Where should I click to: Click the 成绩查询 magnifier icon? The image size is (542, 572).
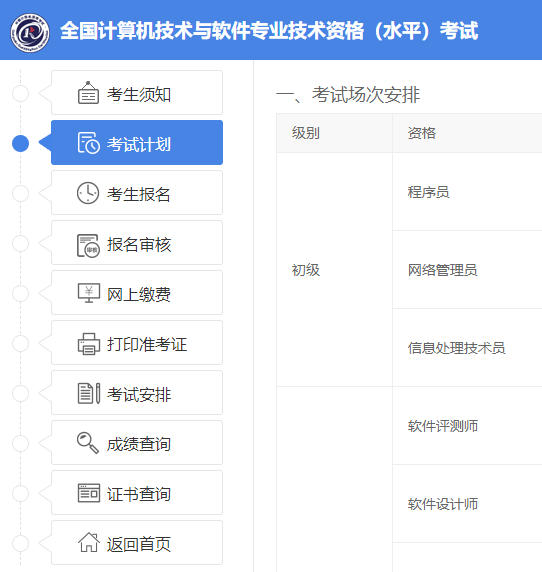coord(88,443)
